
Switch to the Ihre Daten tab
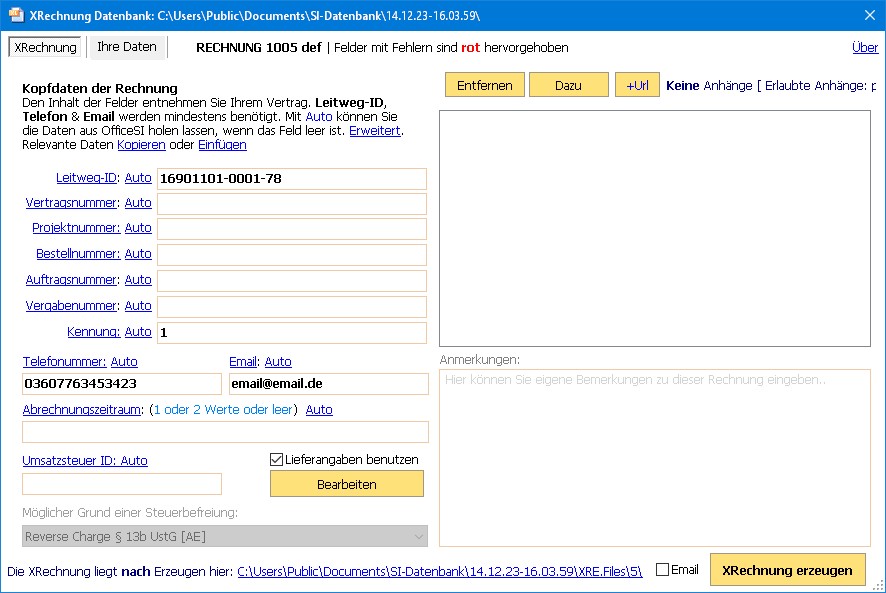click(x=126, y=47)
